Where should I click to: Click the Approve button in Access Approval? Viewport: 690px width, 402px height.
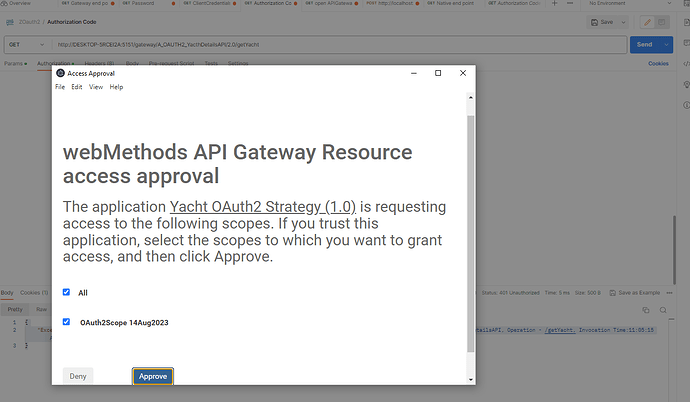pos(153,376)
